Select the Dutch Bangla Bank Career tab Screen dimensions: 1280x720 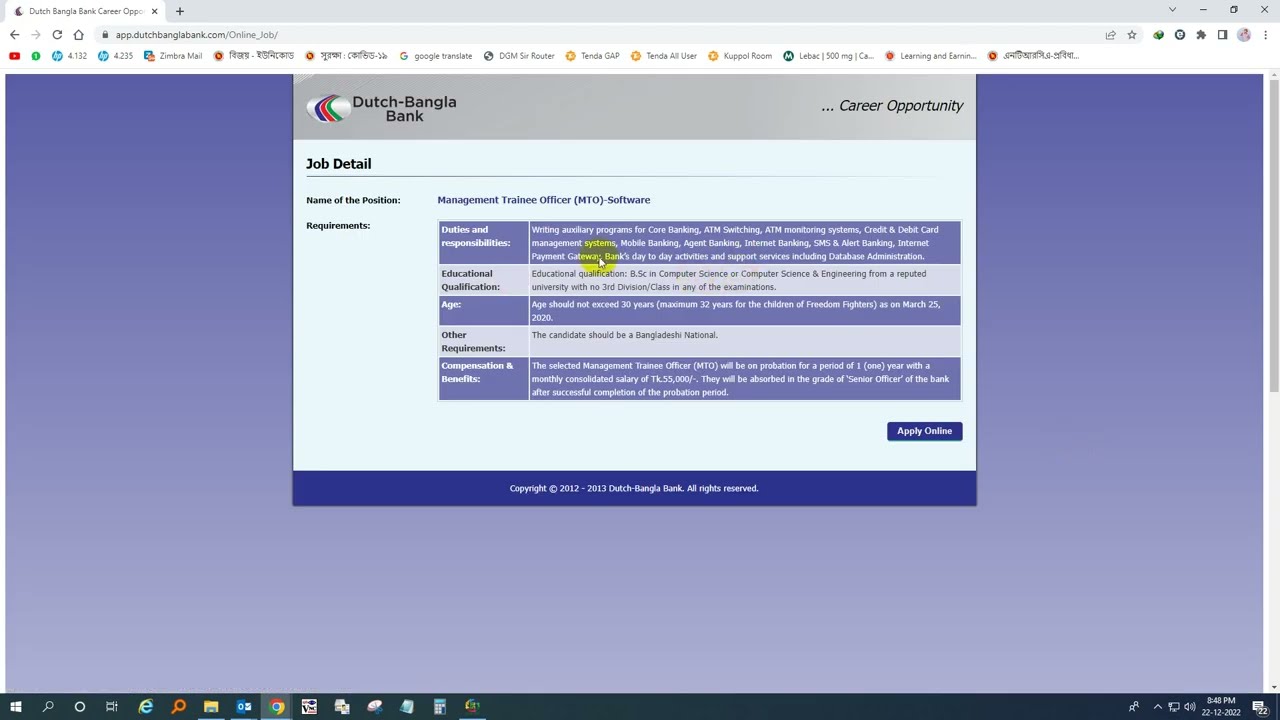click(85, 11)
